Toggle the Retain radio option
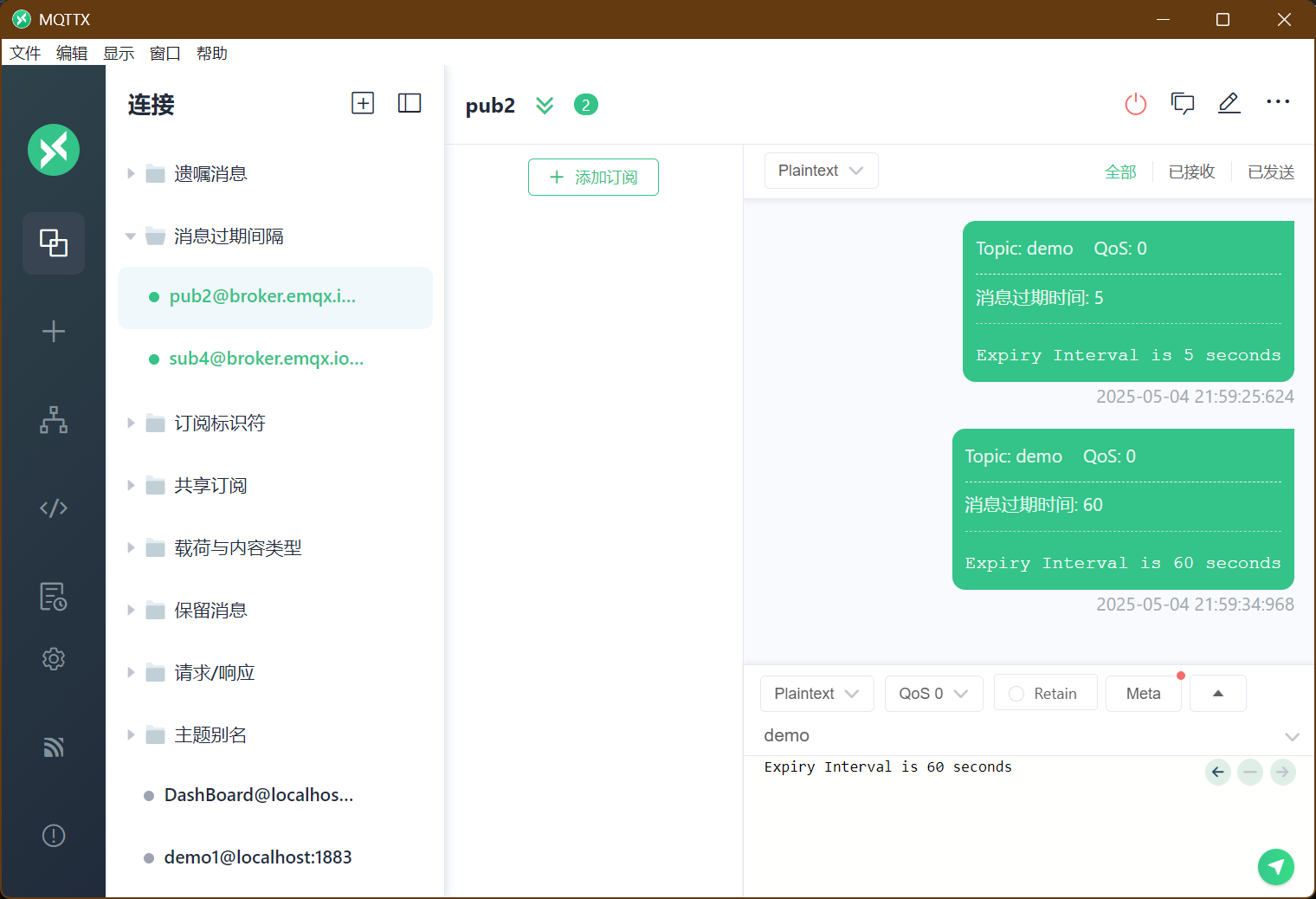The height and width of the screenshot is (899, 1316). (x=1045, y=693)
